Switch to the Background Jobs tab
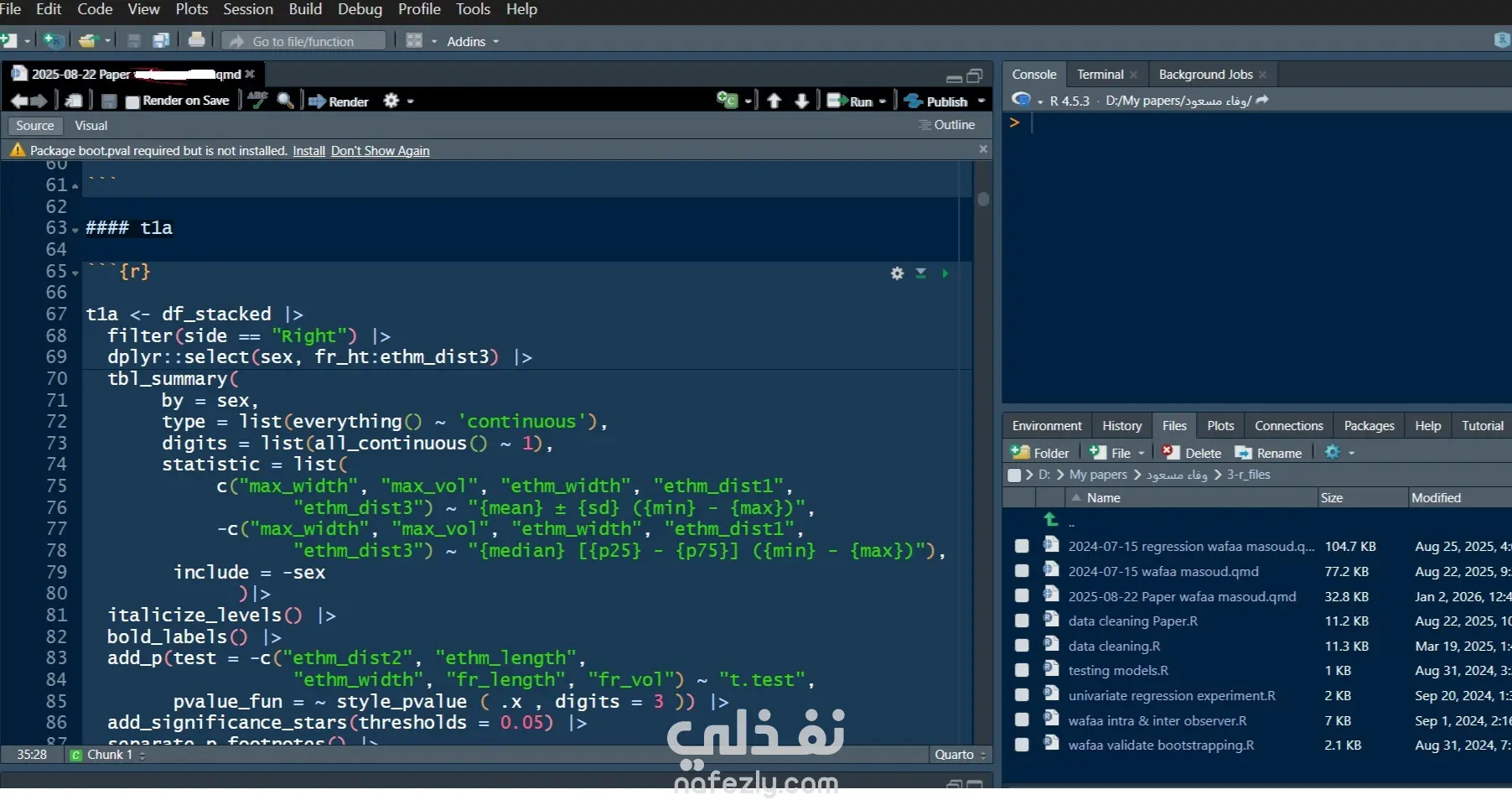1512x800 pixels. point(1205,75)
